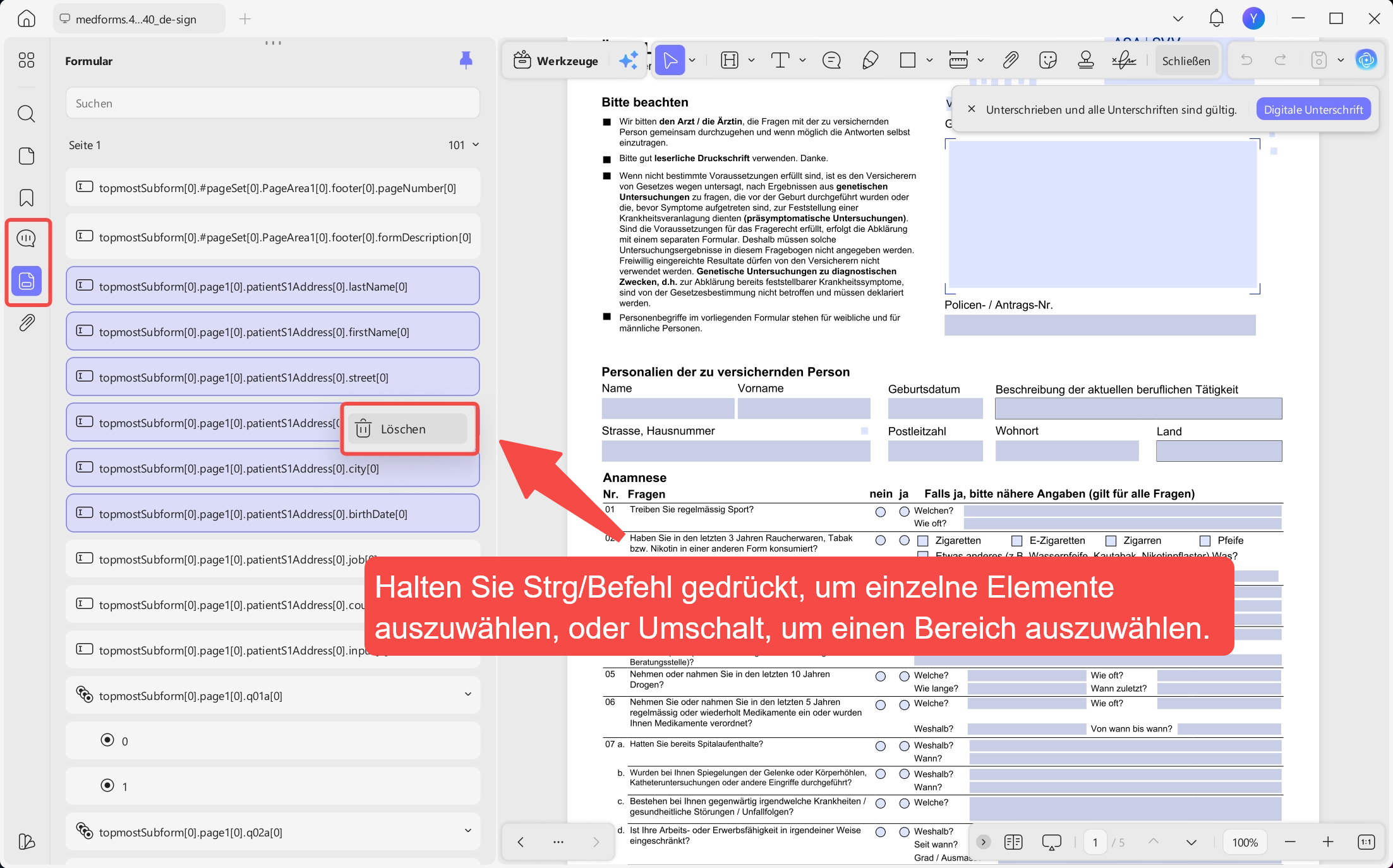Open the user profile avatar Y
Image resolution: width=1393 pixels, height=868 pixels.
pyautogui.click(x=1253, y=18)
